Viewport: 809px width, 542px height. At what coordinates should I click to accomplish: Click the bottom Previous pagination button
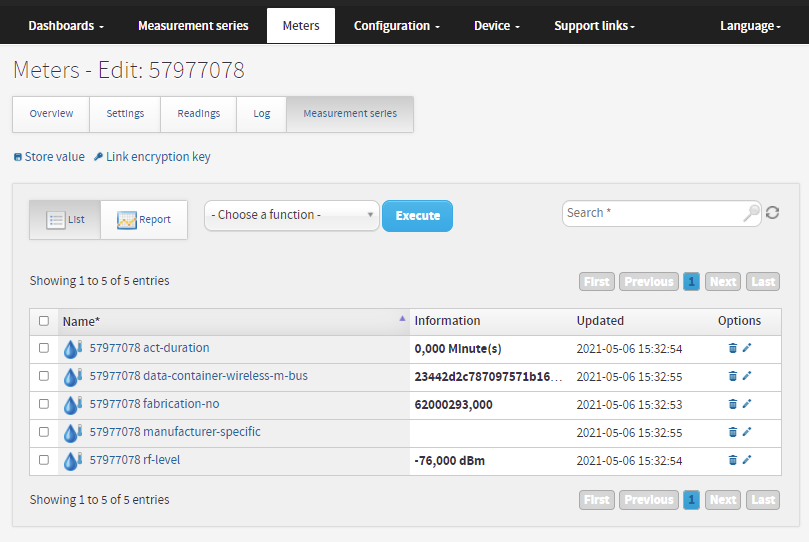(x=649, y=500)
